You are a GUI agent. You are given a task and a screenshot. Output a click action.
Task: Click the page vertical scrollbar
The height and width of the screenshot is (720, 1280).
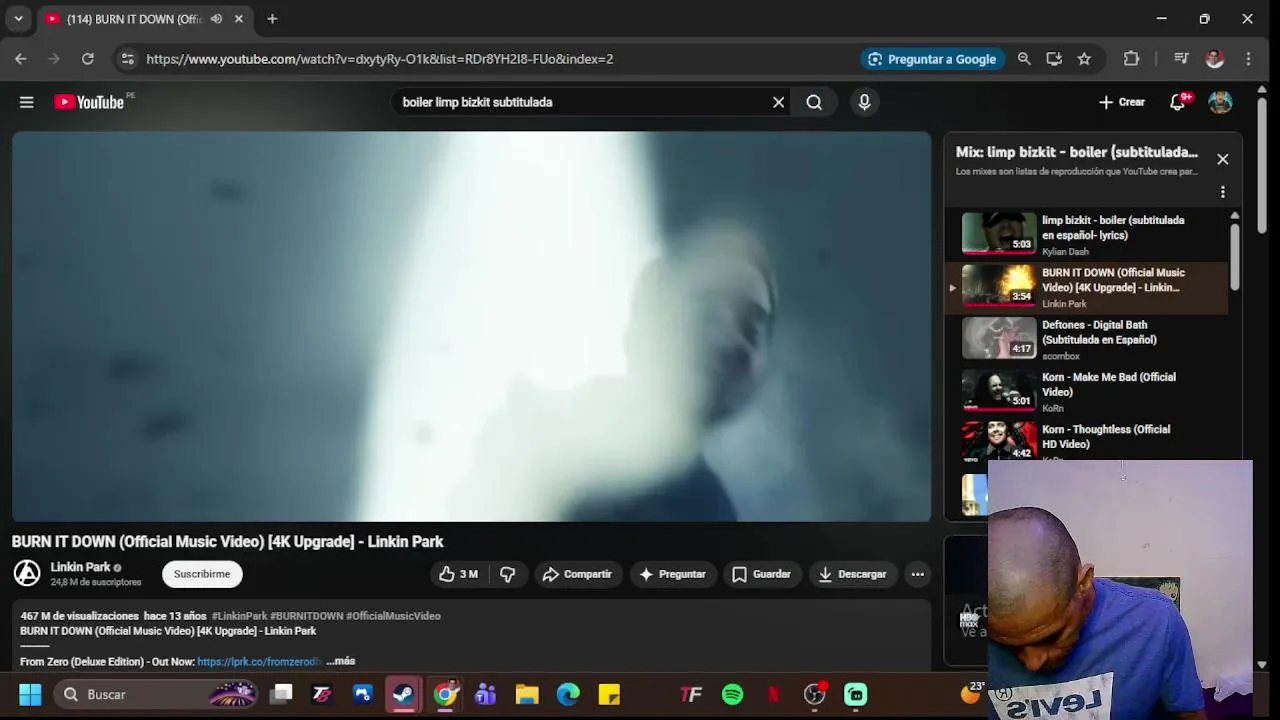click(1262, 165)
